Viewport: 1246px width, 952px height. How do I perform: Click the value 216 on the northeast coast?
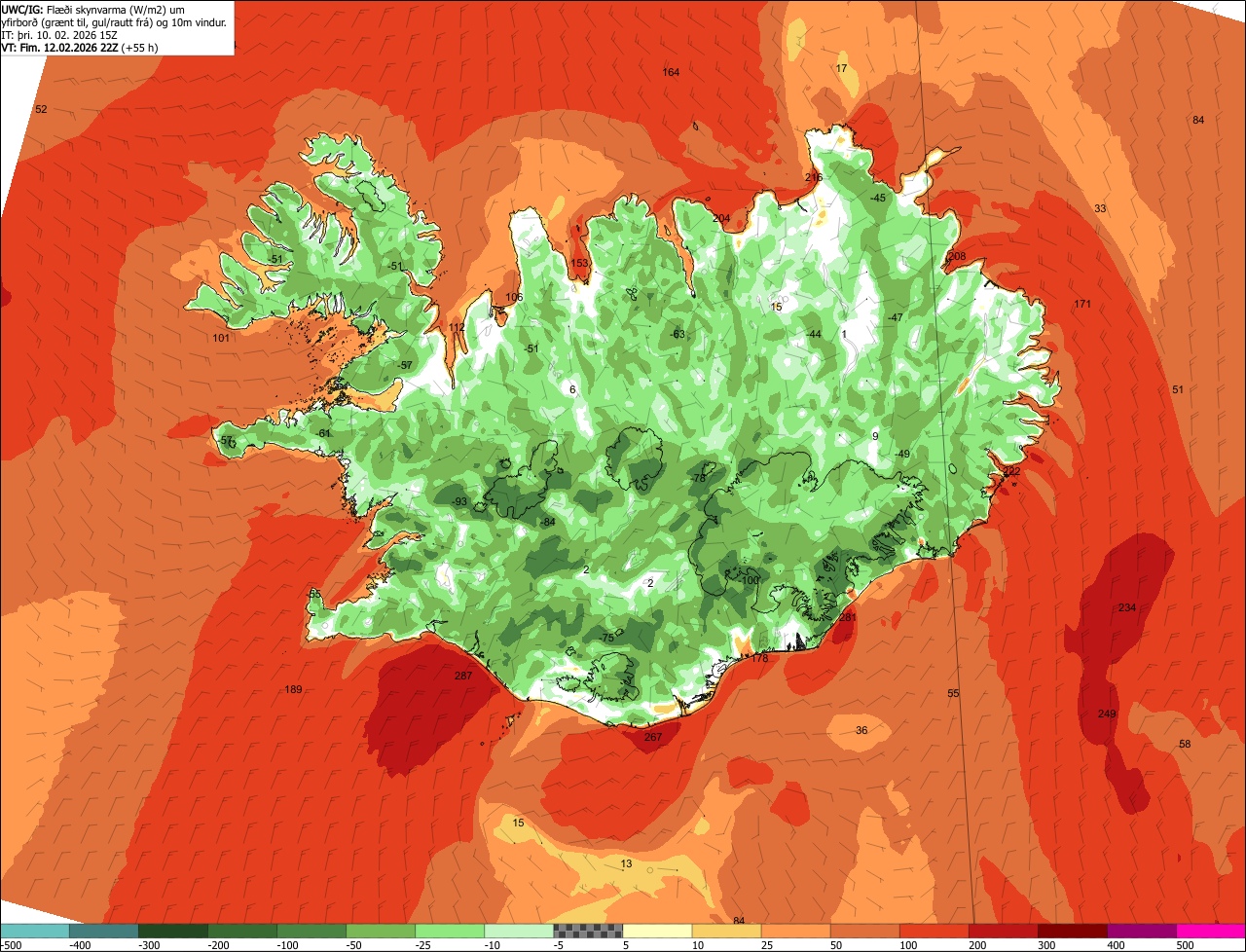click(x=814, y=177)
